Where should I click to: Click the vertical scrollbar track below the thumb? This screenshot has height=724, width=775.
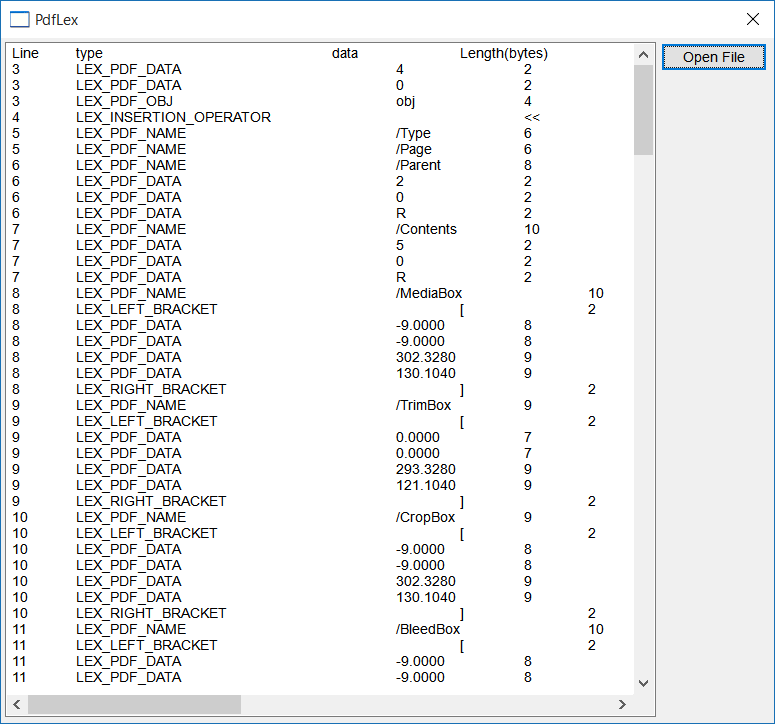(643, 414)
